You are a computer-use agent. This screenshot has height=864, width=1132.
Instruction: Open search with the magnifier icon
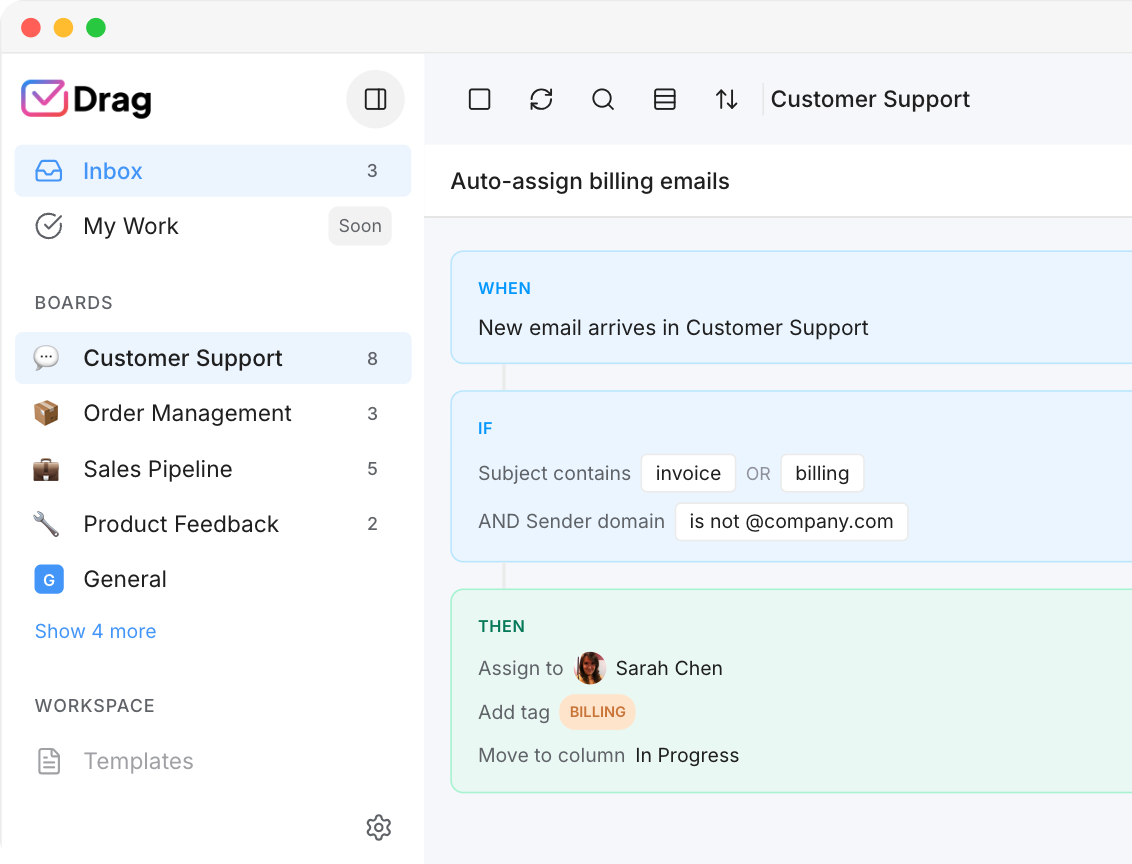point(603,99)
